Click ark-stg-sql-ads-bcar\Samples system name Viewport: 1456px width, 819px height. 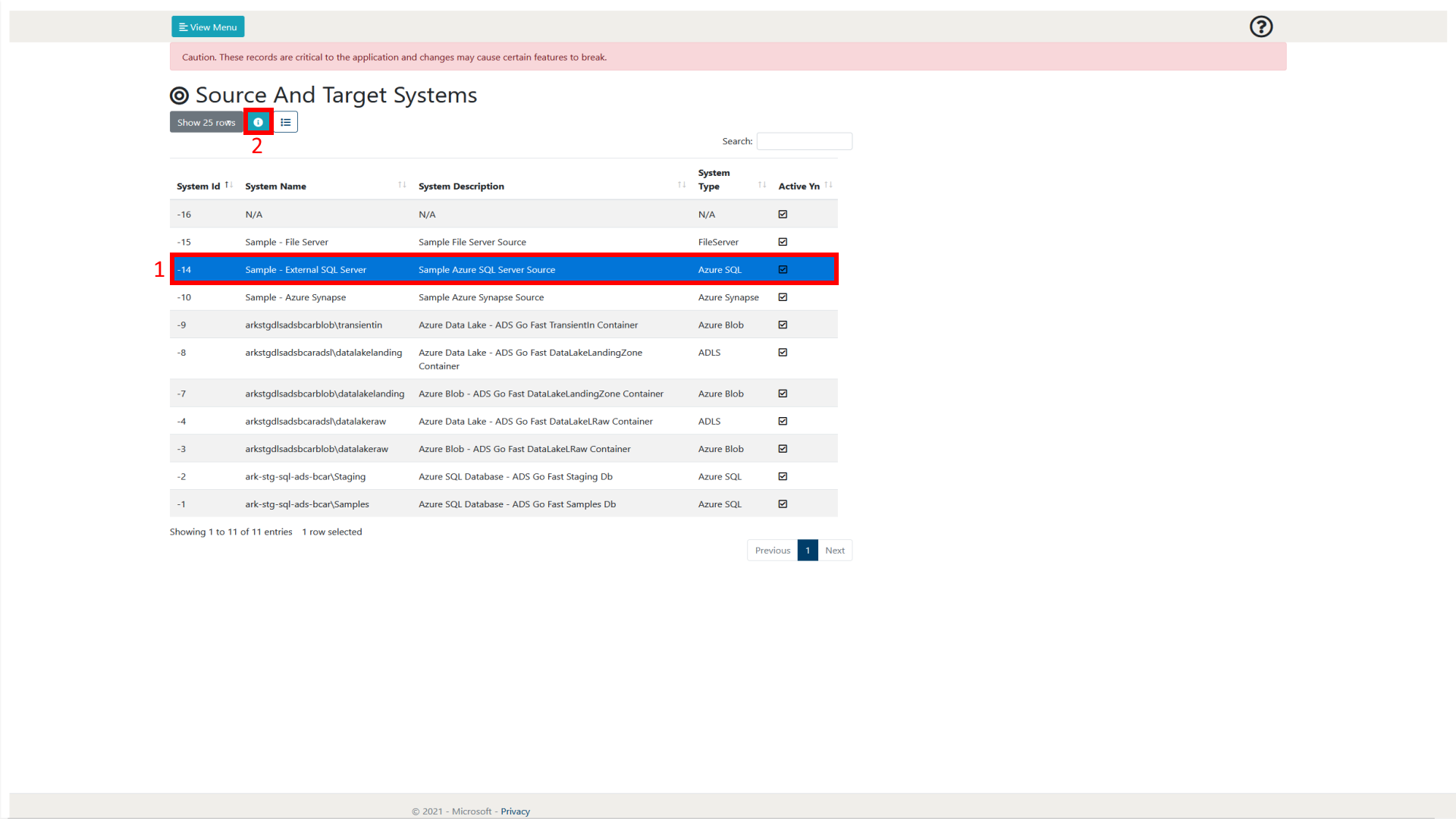307,504
